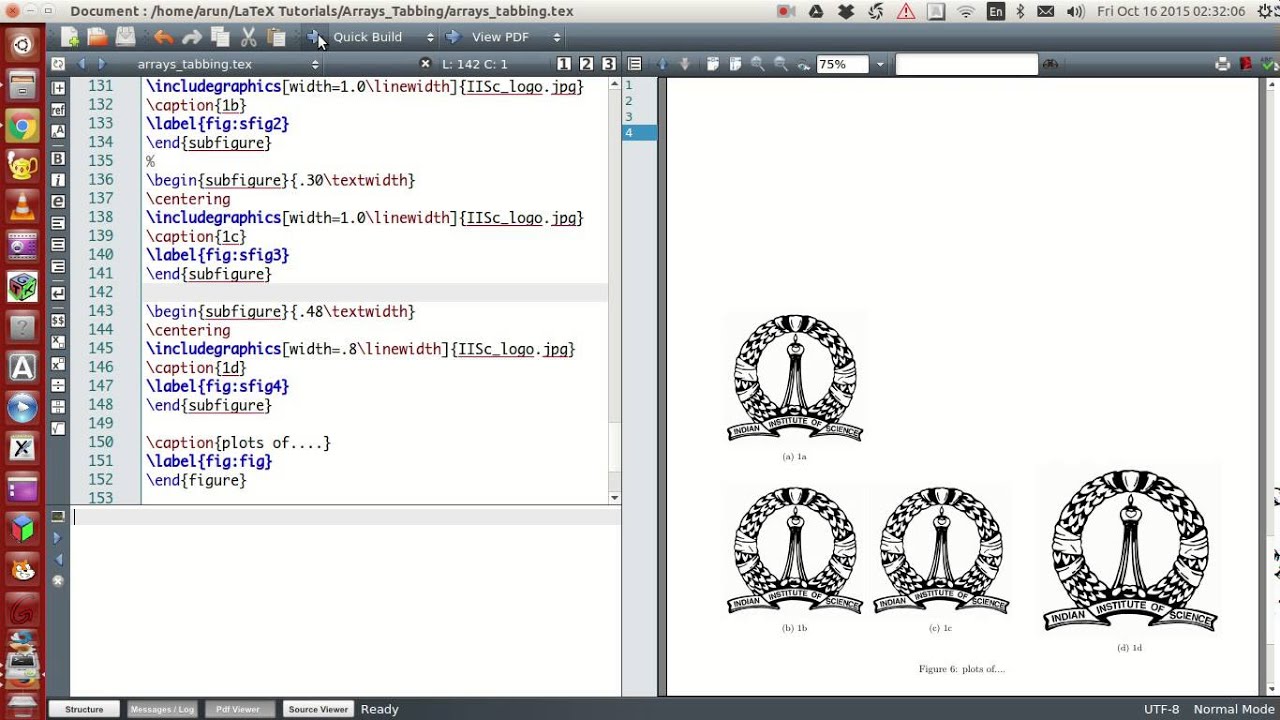
Task: Jump to bookmark 2 in the editor
Action: [x=587, y=64]
